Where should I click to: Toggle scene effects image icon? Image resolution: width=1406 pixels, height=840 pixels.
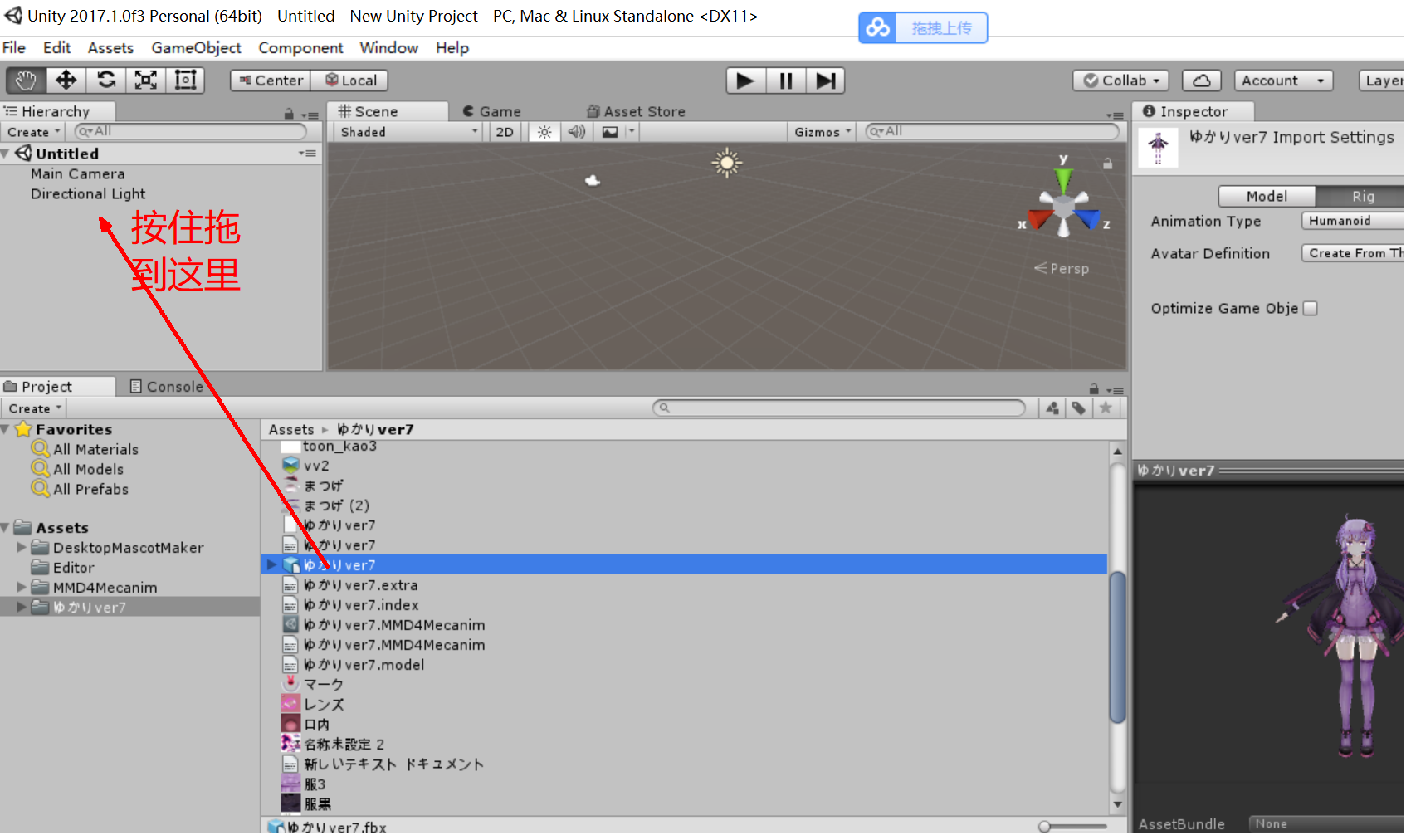coord(610,132)
